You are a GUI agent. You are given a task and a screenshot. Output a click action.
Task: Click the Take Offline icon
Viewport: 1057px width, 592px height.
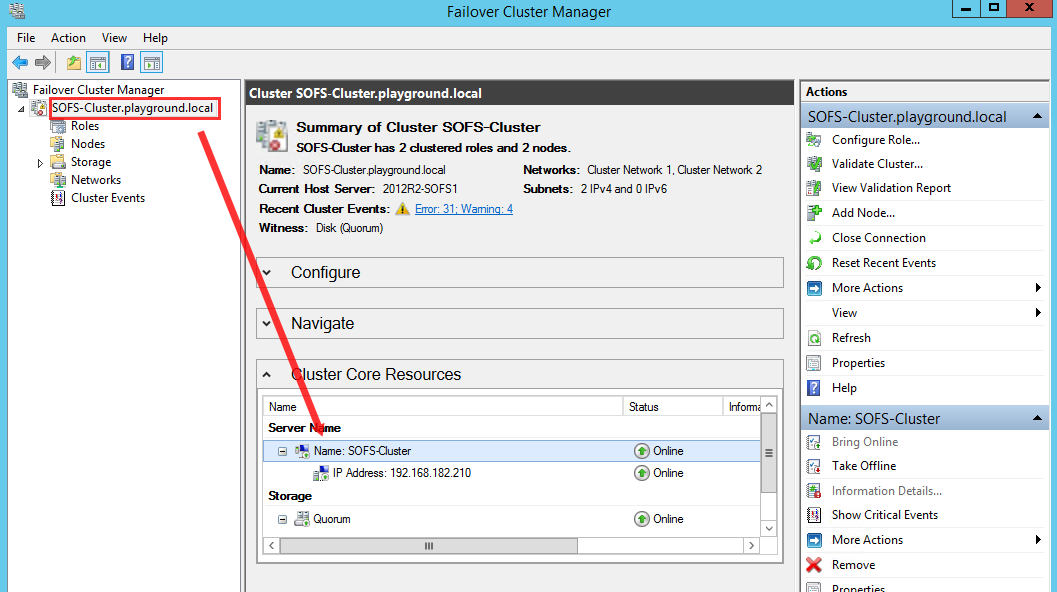pyautogui.click(x=814, y=466)
